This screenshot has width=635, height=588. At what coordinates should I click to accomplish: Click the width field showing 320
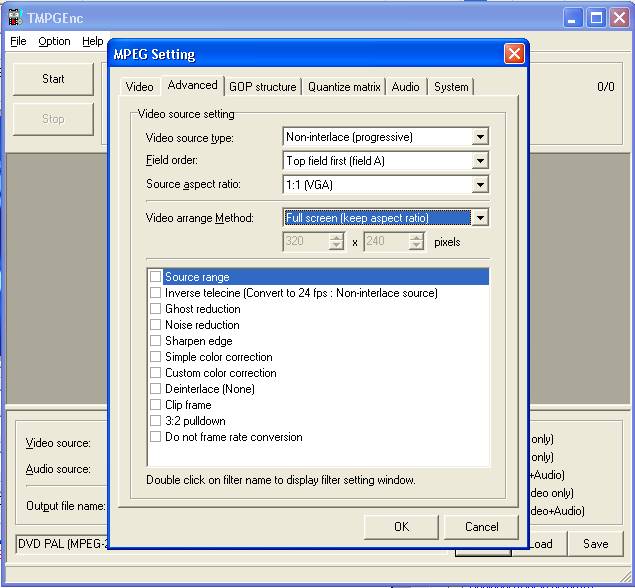point(306,241)
